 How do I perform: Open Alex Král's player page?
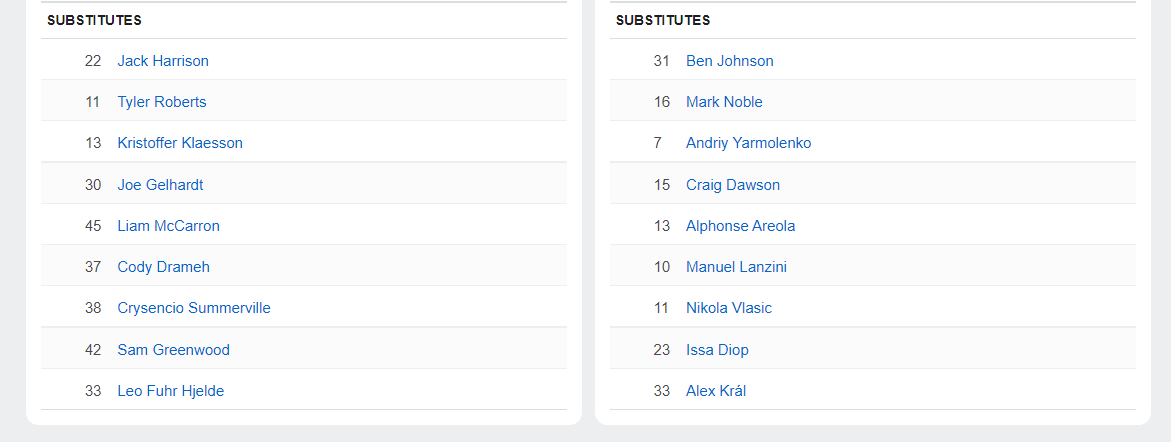pyautogui.click(x=715, y=391)
